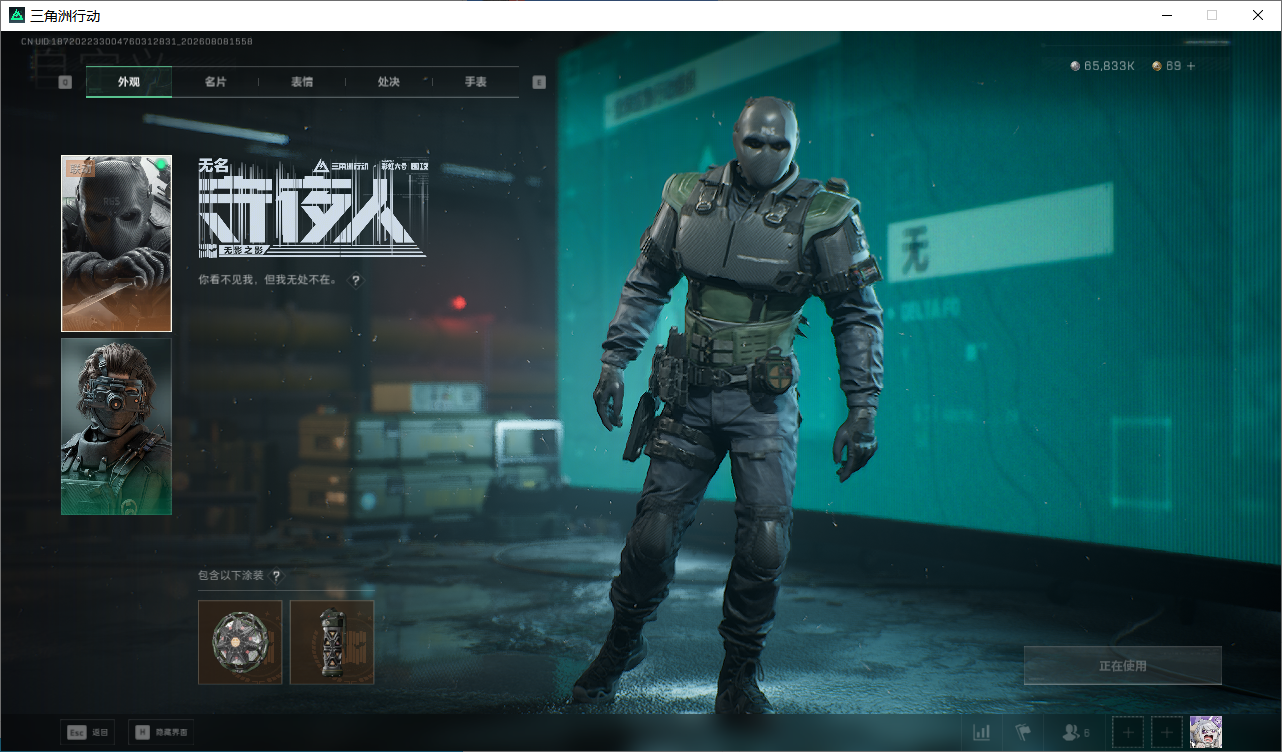This screenshot has height=752, width=1282.
Task: Open the 名片 tab
Action: point(215,82)
